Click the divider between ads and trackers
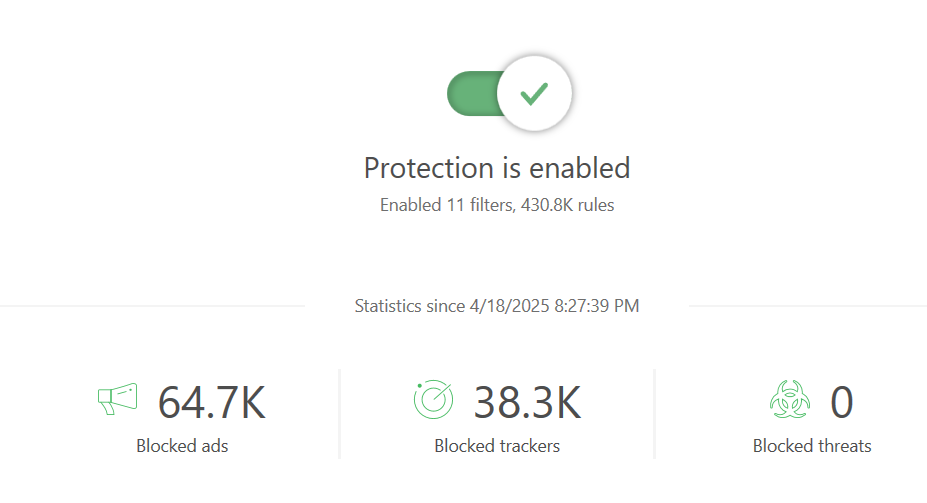Screen dimensions: 927x503 pyautogui.click(x=340, y=414)
